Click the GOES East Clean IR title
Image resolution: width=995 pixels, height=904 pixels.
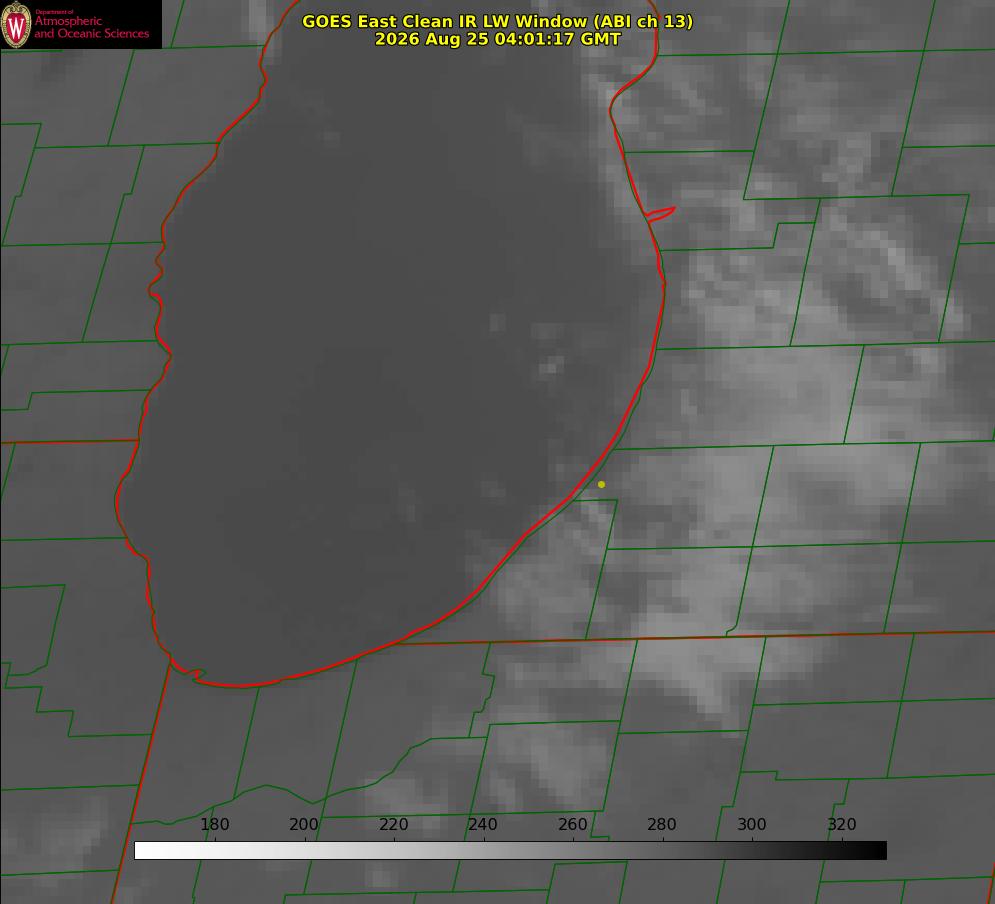(x=497, y=21)
